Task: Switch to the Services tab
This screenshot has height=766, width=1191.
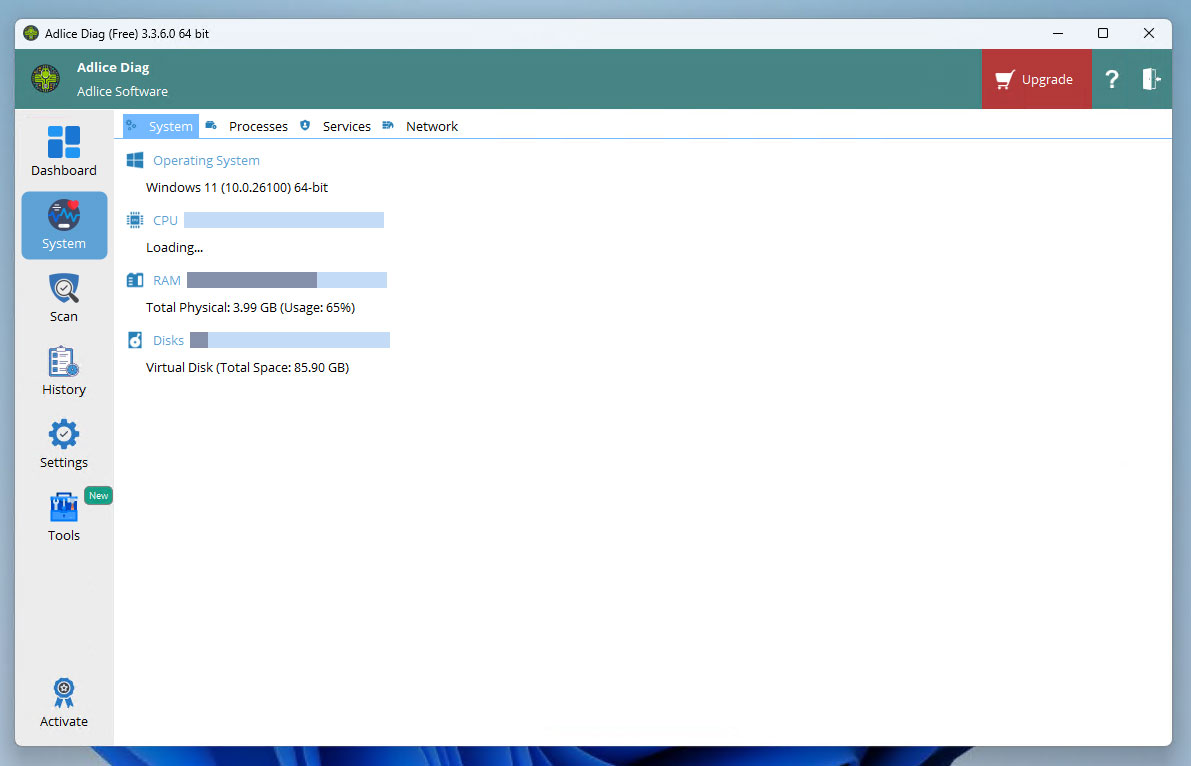Action: (x=346, y=127)
